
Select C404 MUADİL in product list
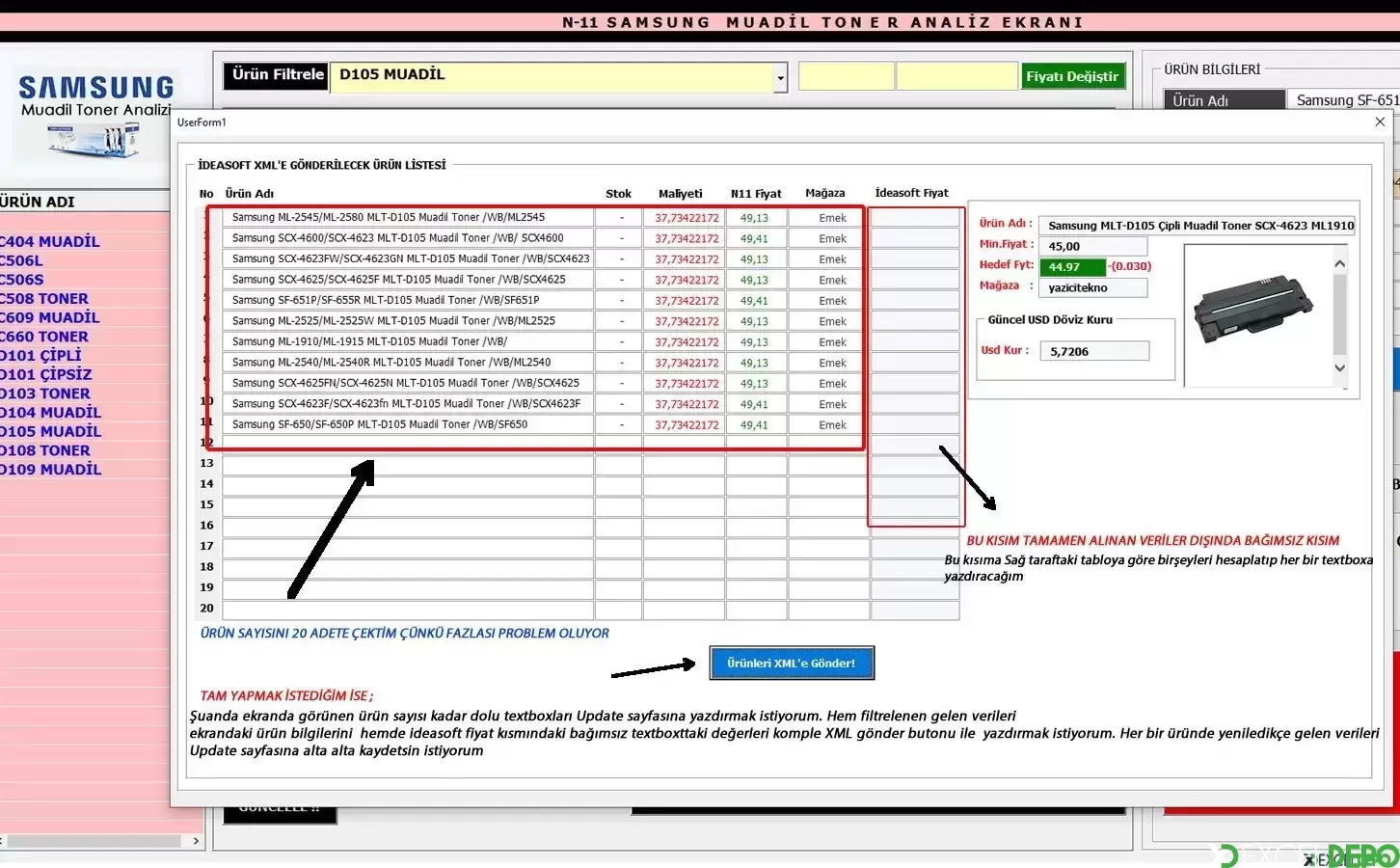click(x=50, y=242)
